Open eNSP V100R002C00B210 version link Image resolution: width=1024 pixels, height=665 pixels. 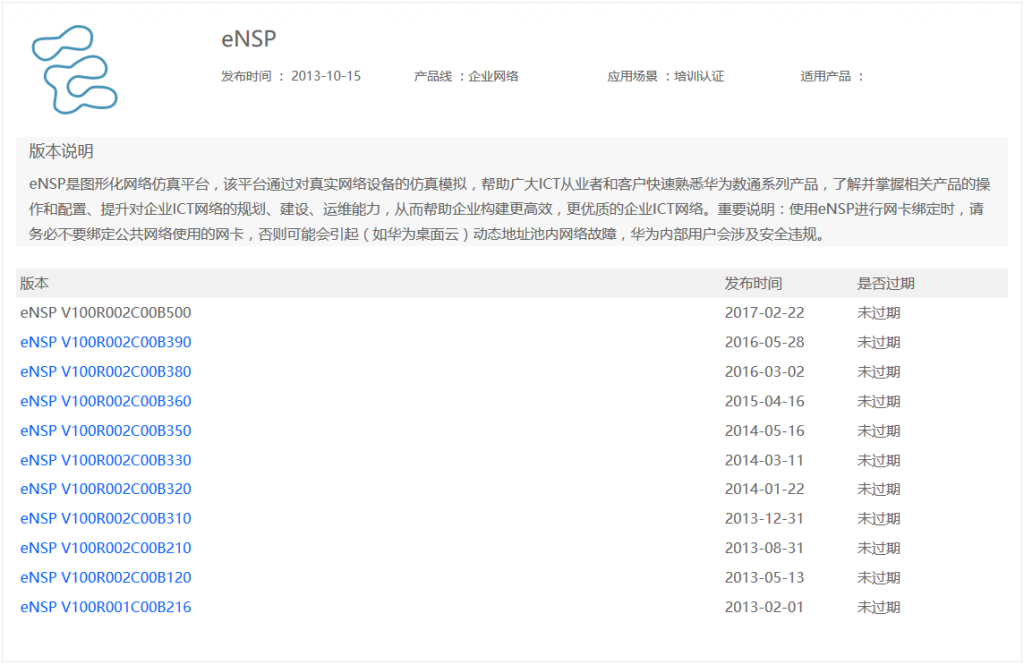point(105,548)
